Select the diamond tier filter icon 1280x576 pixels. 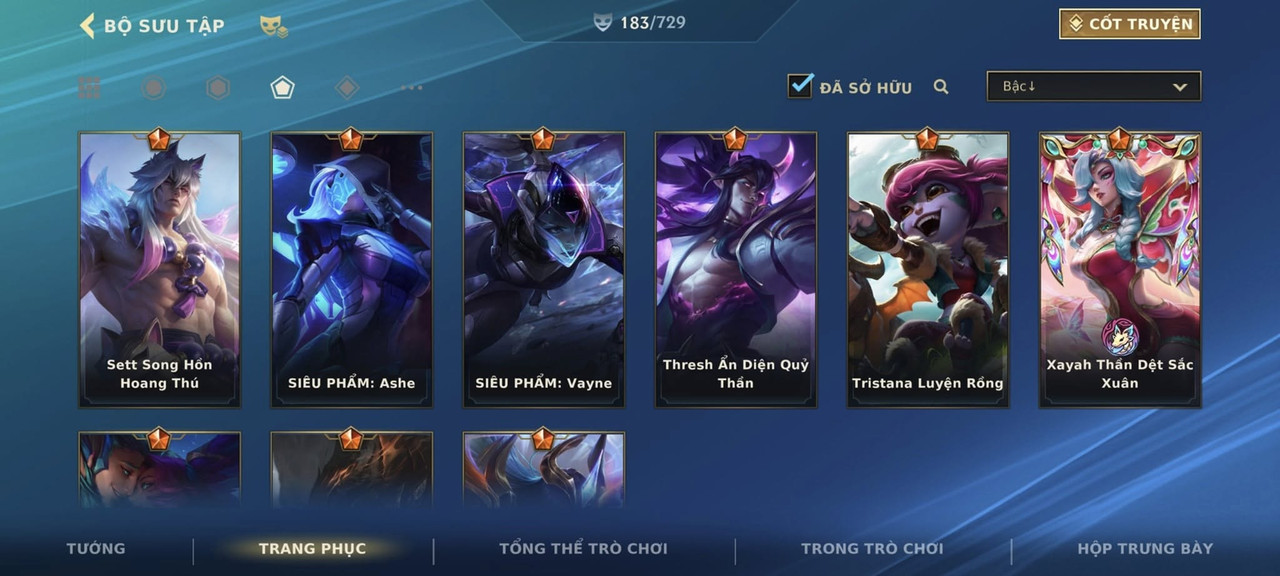point(347,88)
